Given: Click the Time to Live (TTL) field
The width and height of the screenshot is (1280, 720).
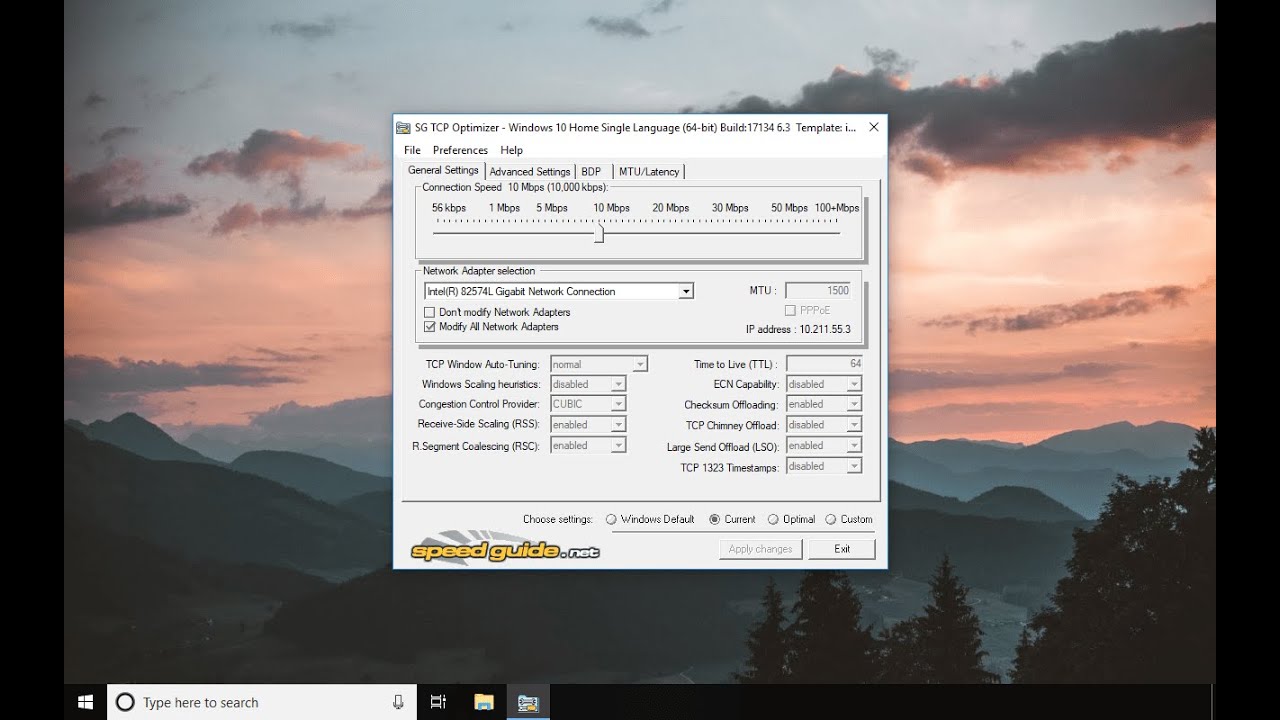Looking at the screenshot, I should click(x=824, y=364).
